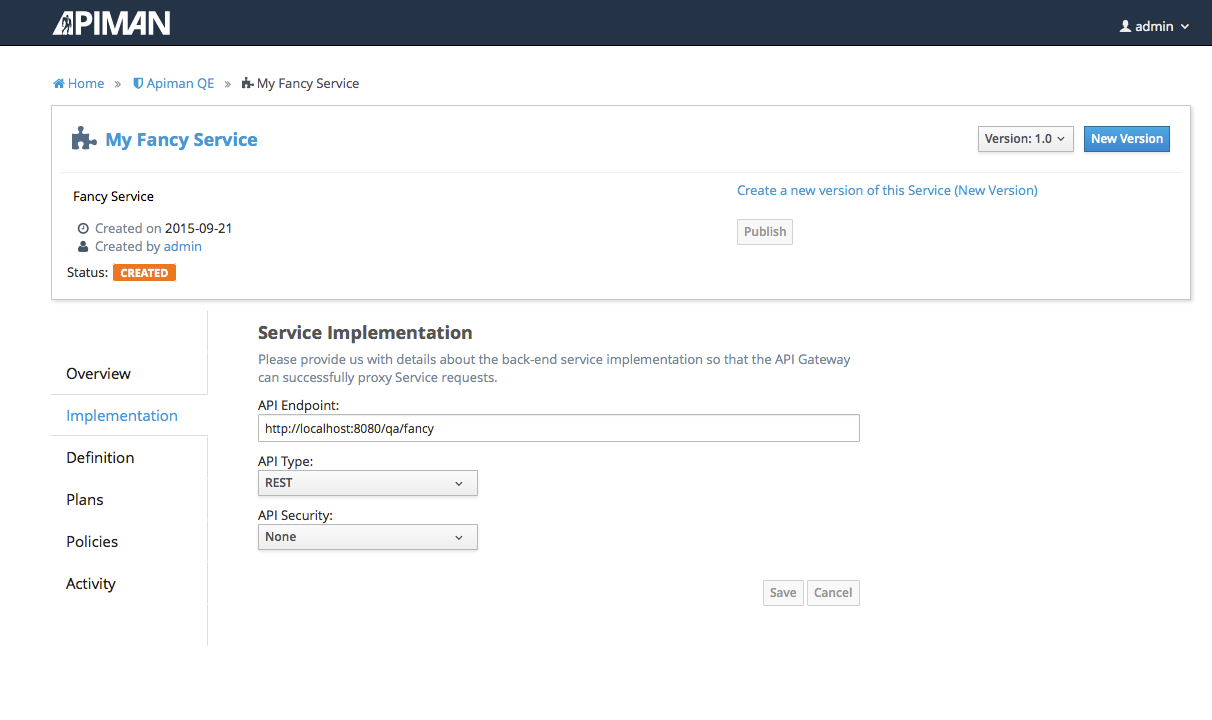1212x720 pixels.
Task: Go to Apiman QE organization link
Action: pos(180,84)
